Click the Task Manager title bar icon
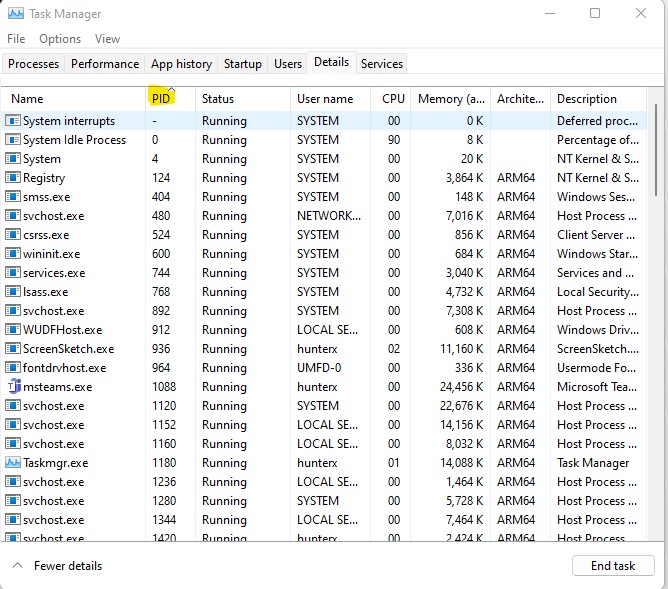This screenshot has width=668, height=589. pos(15,14)
